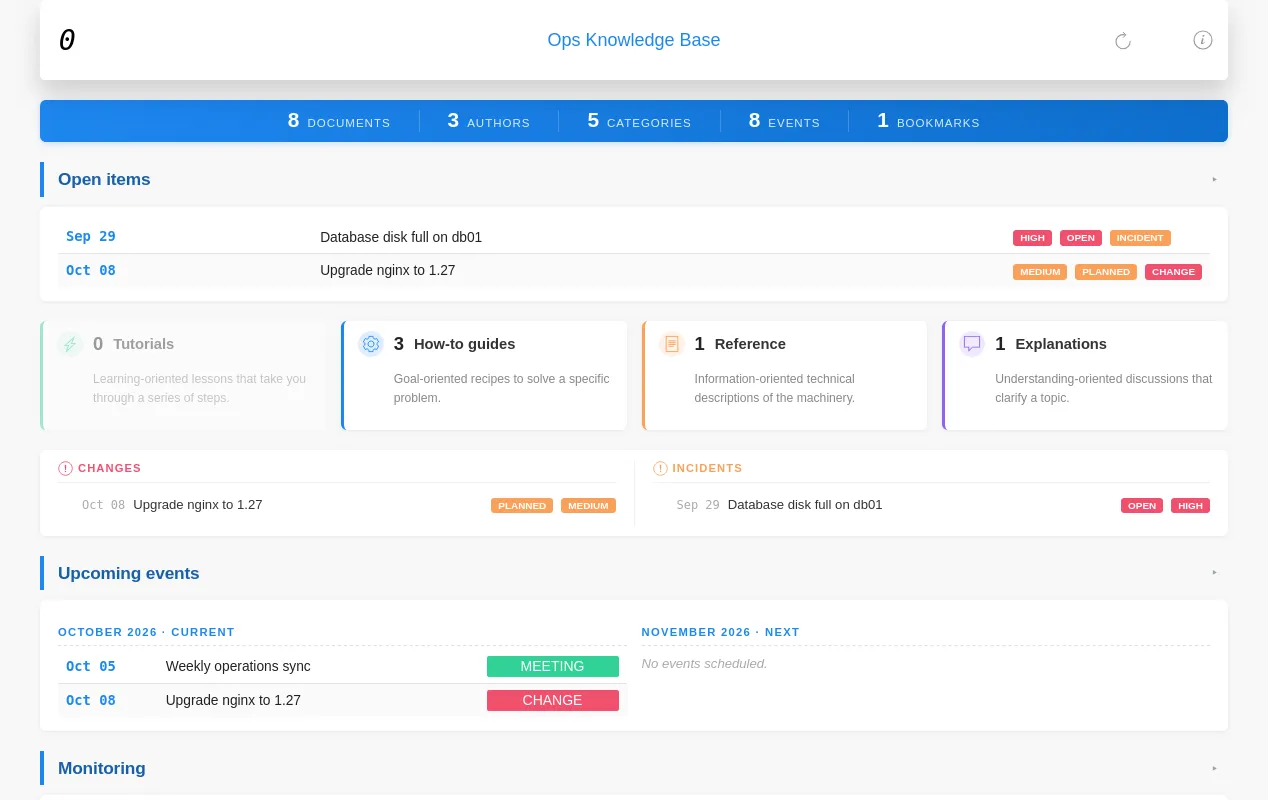
Task: Click 'November 2026 · Next' heading
Action: tap(720, 632)
